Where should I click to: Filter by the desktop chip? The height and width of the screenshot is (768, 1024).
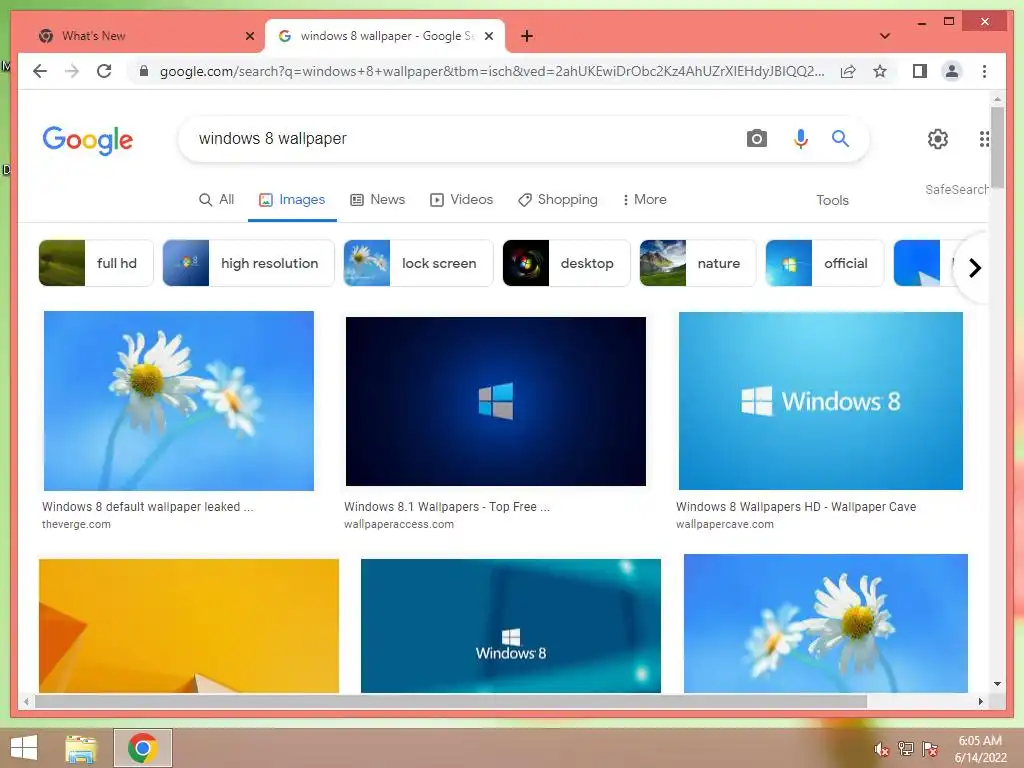pos(566,263)
